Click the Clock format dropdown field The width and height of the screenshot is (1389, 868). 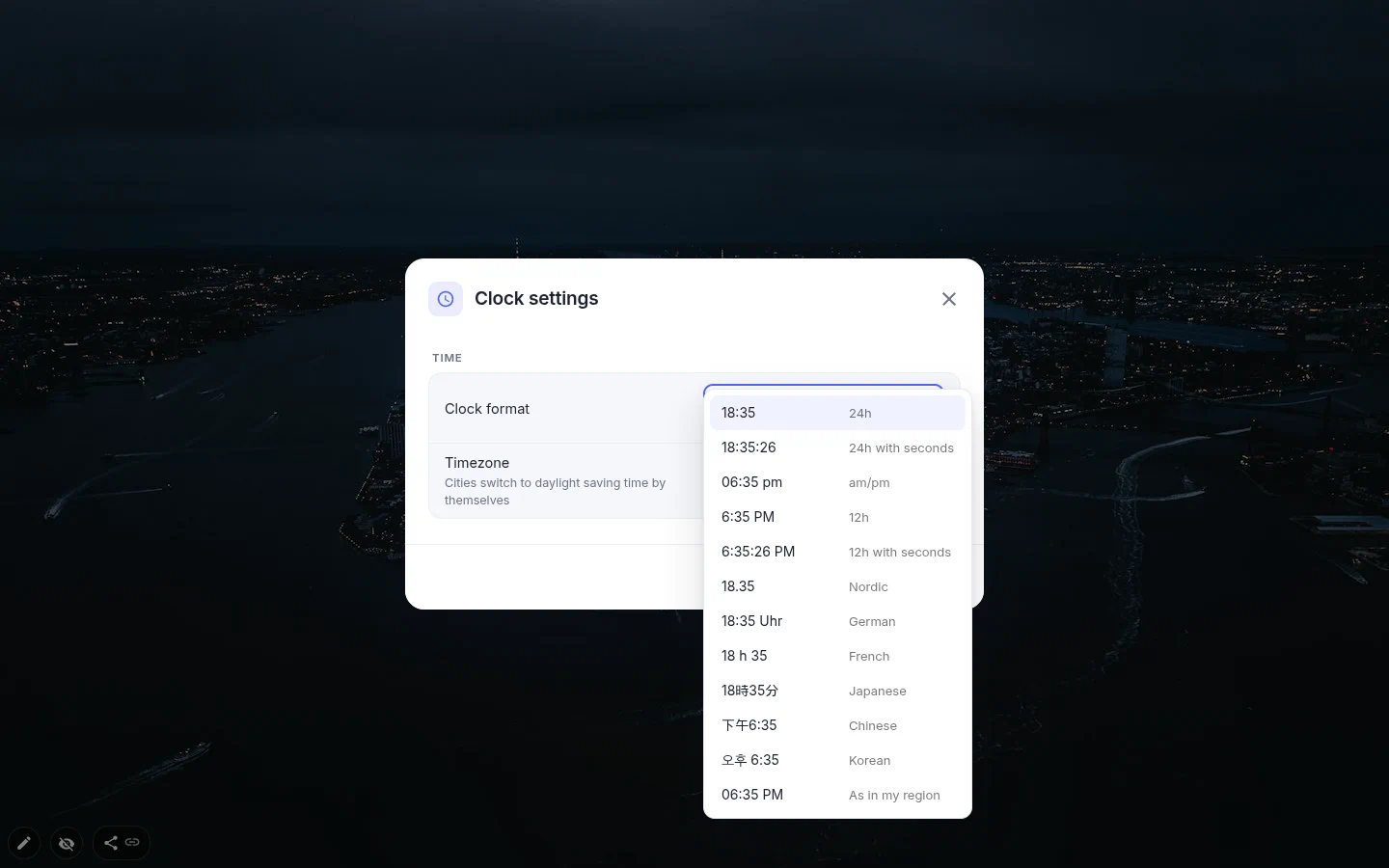pyautogui.click(x=824, y=388)
